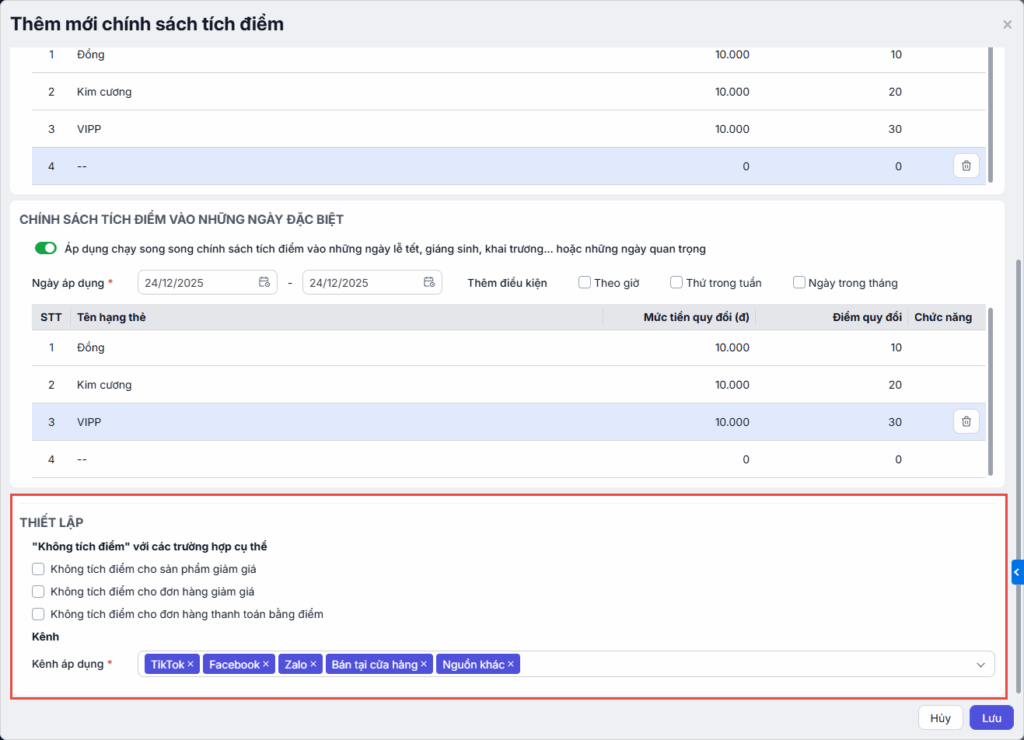The height and width of the screenshot is (740, 1024).
Task: Delete the VIPP row in special days table
Action: tap(966, 422)
